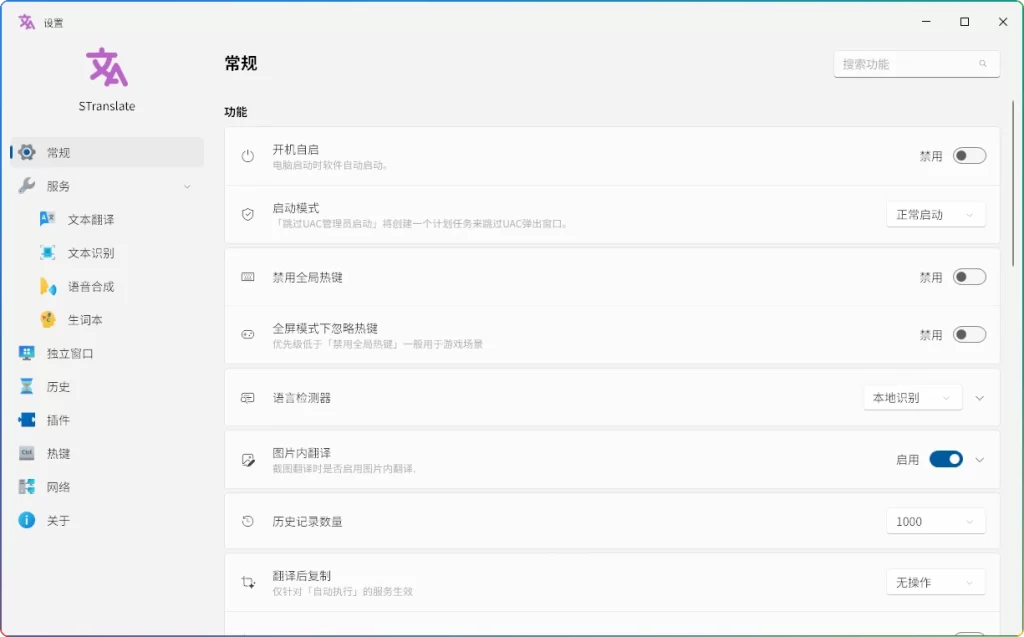Collapse the 服务 group in the sidebar
The image size is (1024, 637).
(x=186, y=186)
